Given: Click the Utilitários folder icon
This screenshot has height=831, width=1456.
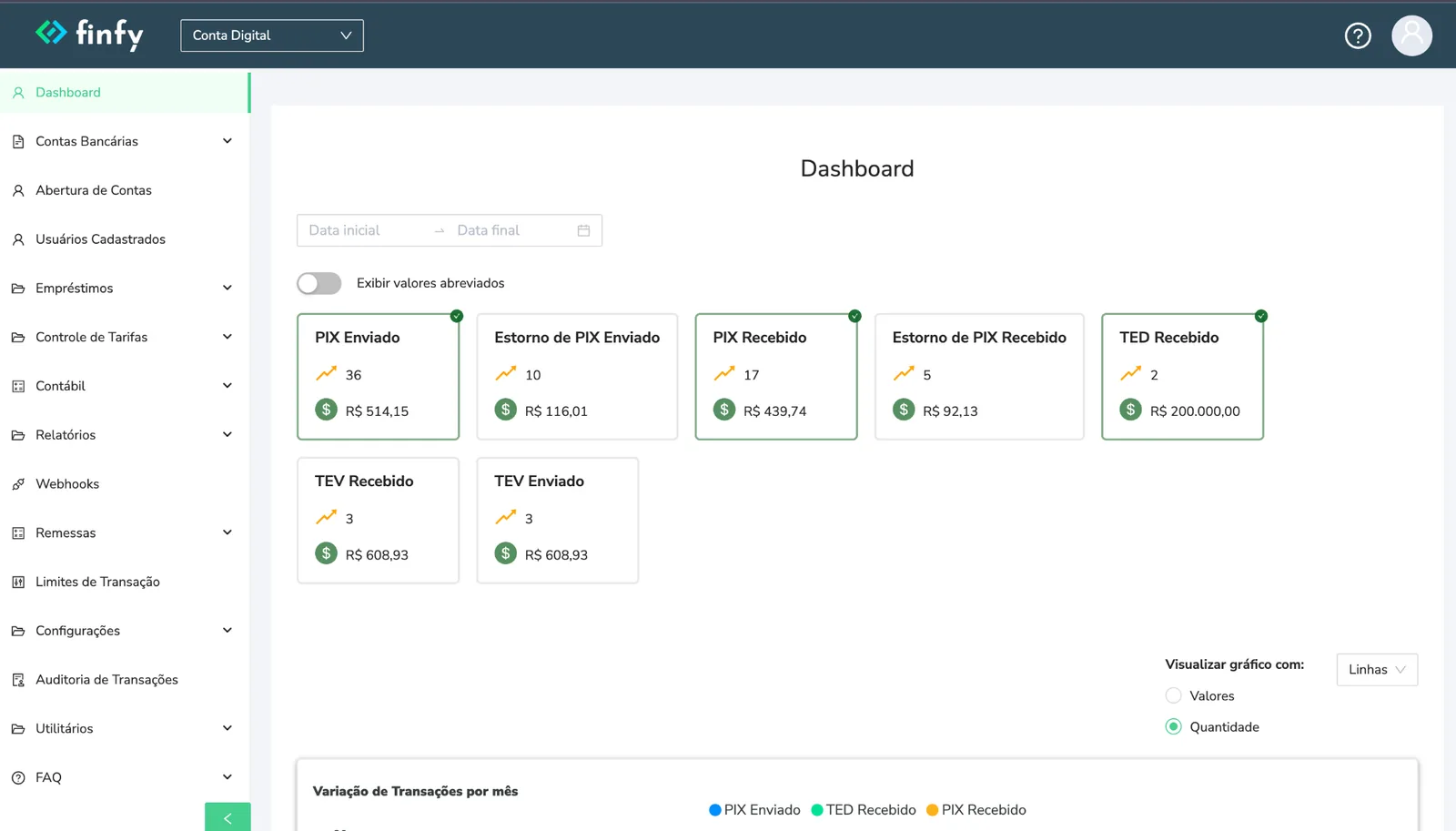Looking at the screenshot, I should click(x=18, y=729).
